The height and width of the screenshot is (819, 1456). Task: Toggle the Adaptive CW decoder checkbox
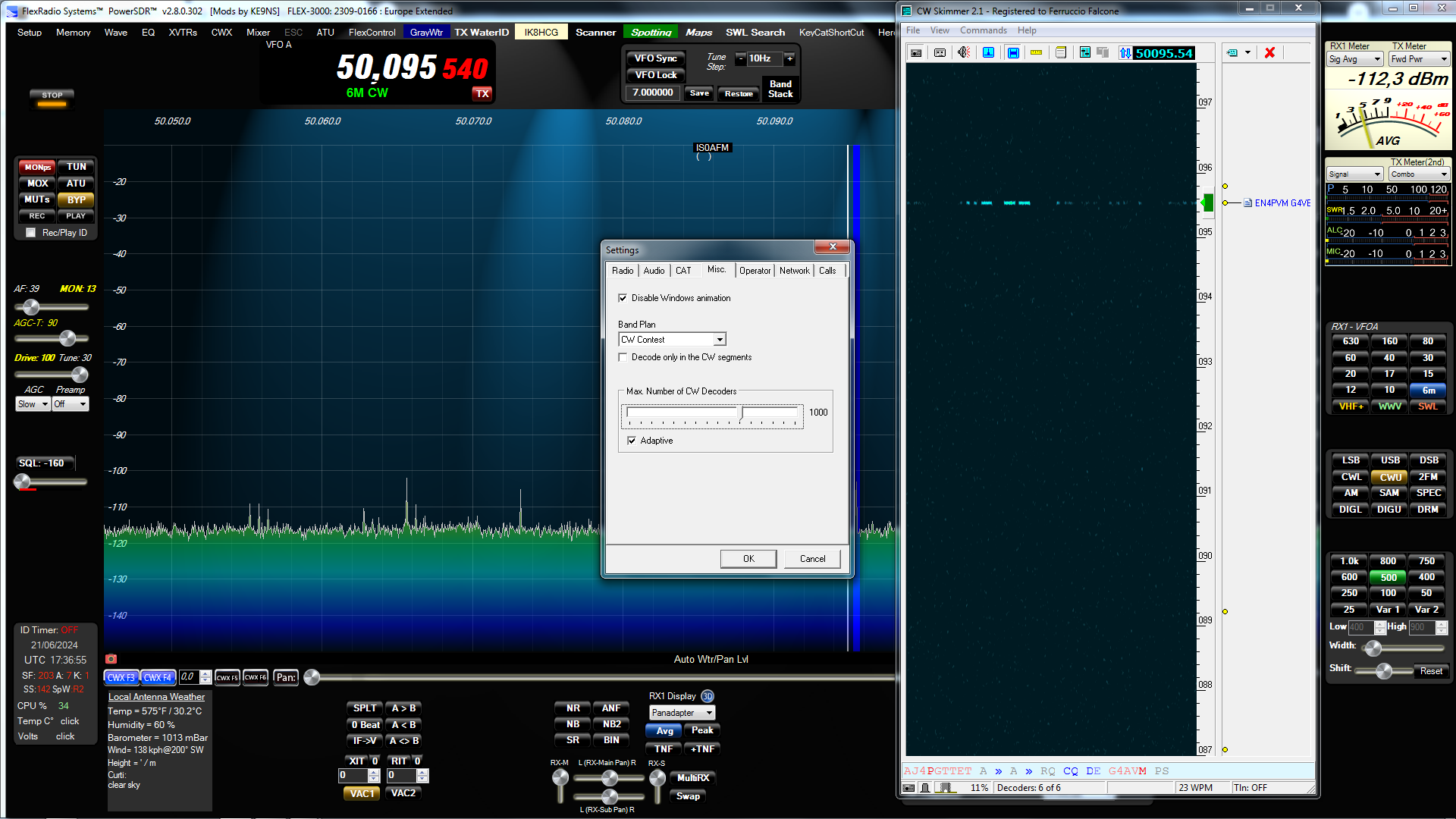coord(632,441)
